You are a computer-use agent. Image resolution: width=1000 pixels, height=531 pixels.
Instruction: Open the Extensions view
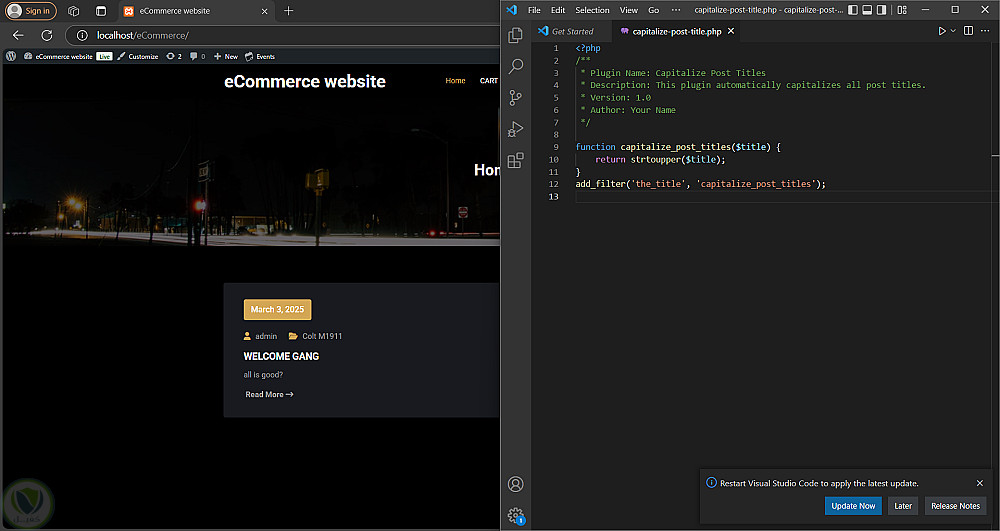(x=516, y=160)
